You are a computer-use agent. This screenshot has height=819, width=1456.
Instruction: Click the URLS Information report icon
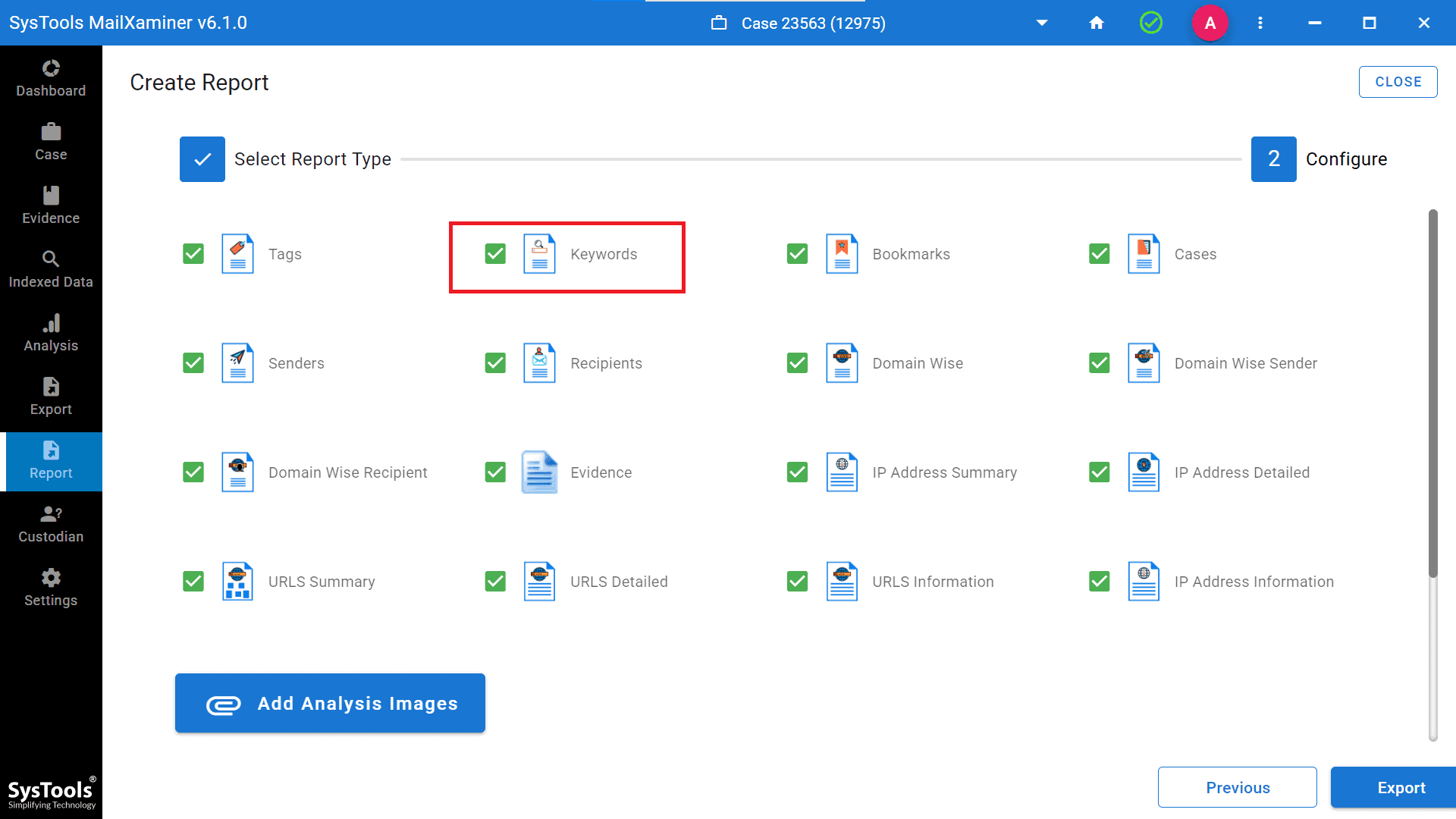(x=842, y=581)
